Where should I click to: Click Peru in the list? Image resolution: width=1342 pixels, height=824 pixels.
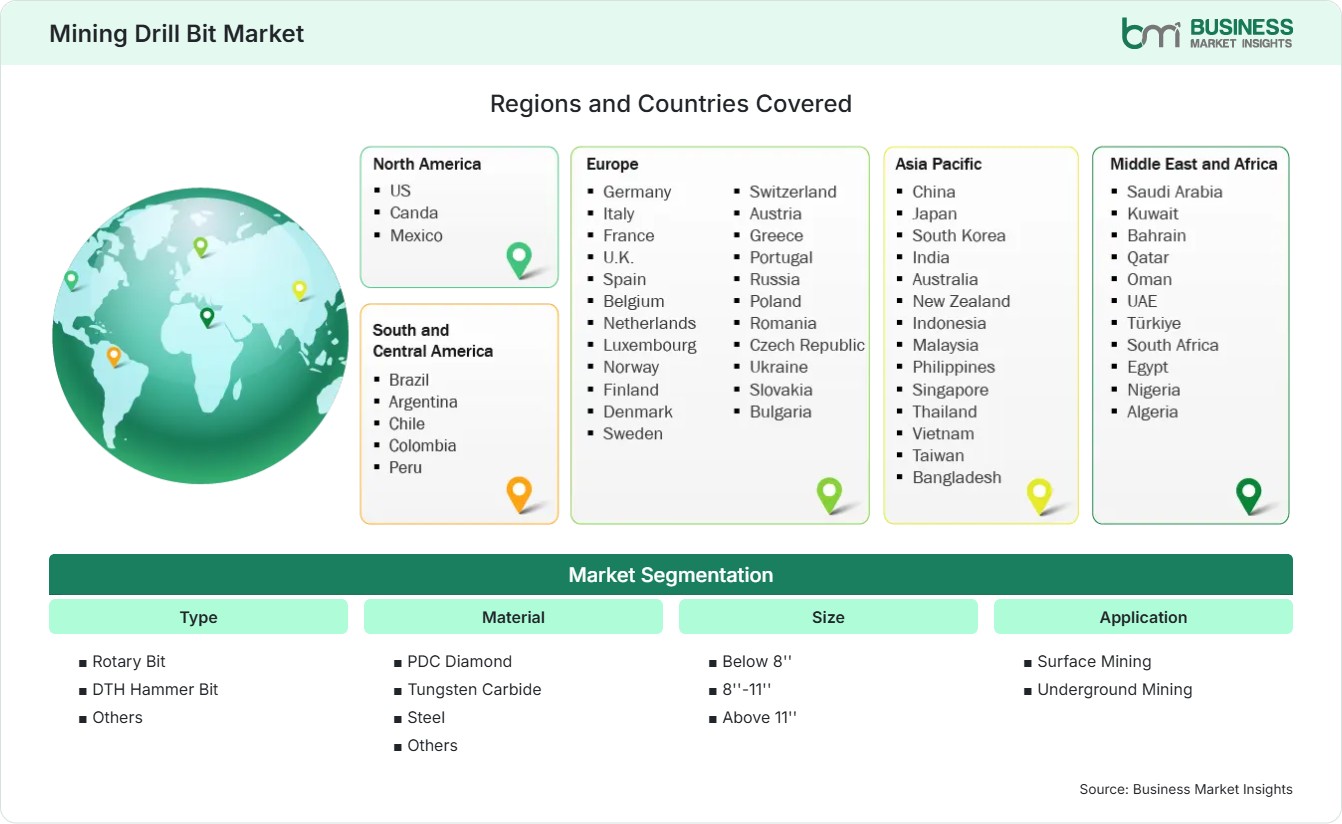405,467
